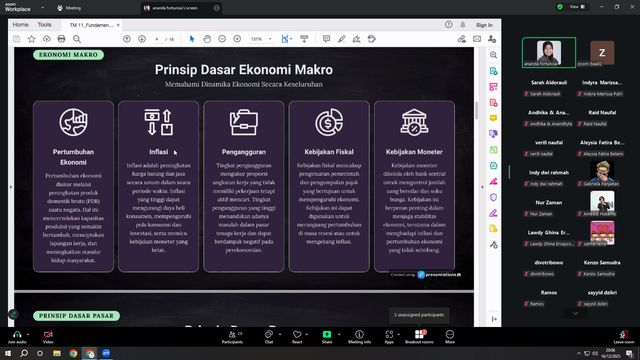Expand audio options arrow beside Join audio
Viewport: 640px width, 360px height.
[28, 334]
